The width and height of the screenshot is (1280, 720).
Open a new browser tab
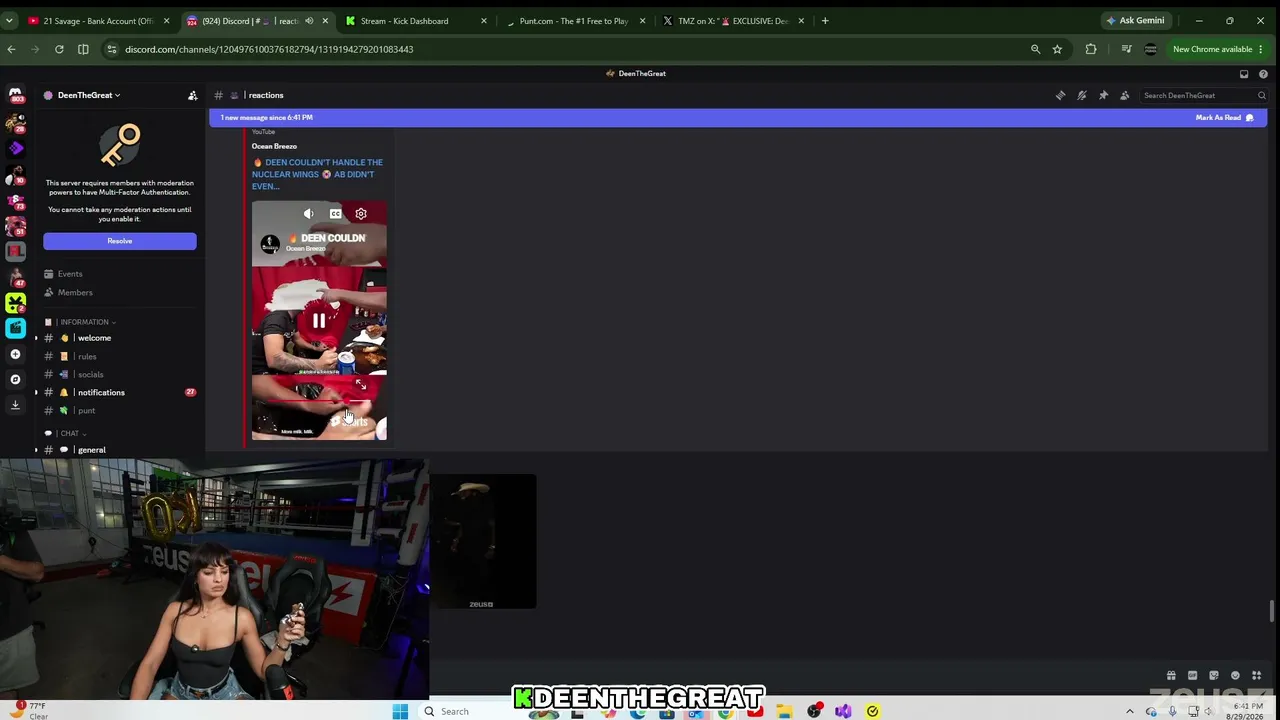(825, 21)
